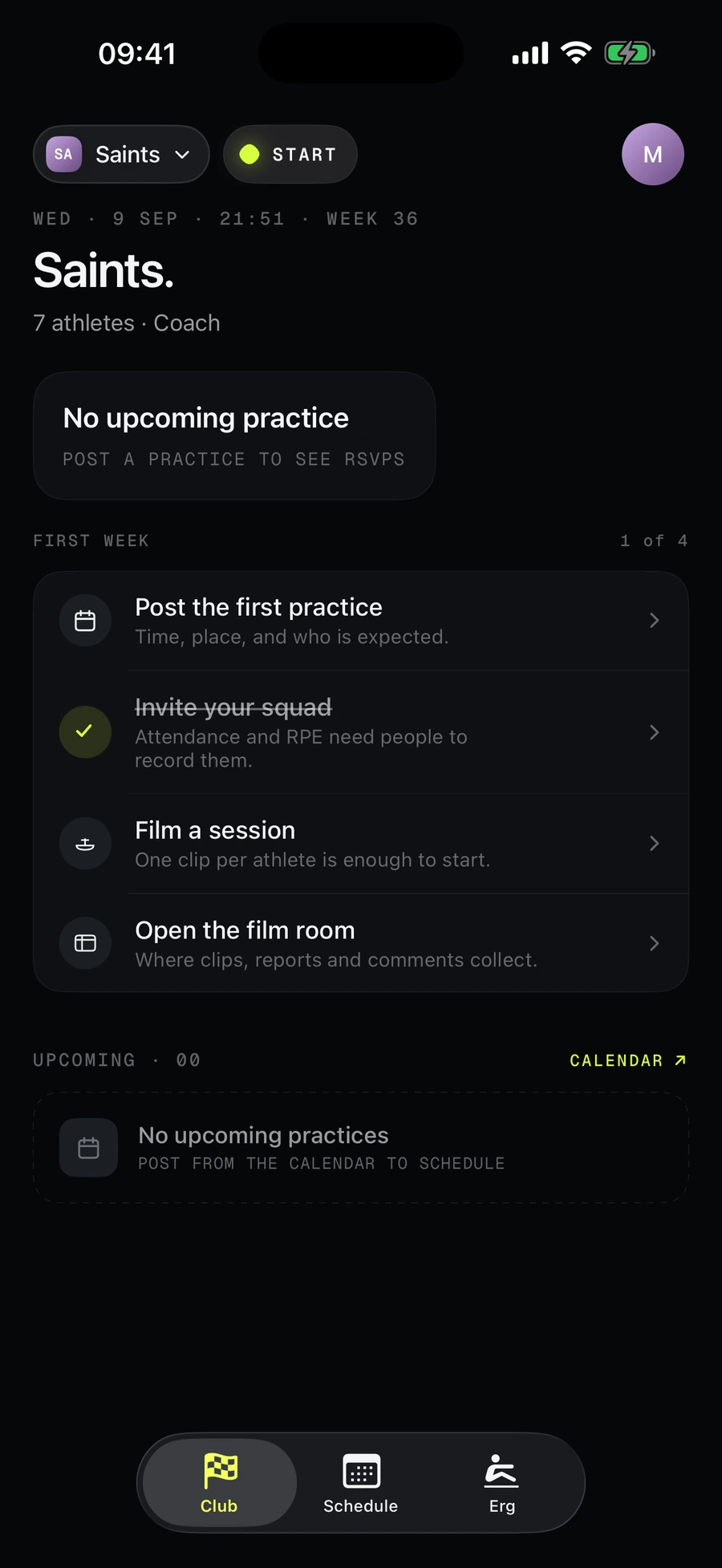This screenshot has width=722, height=1568.
Task: Tap the film room layout icon
Action: click(x=85, y=943)
